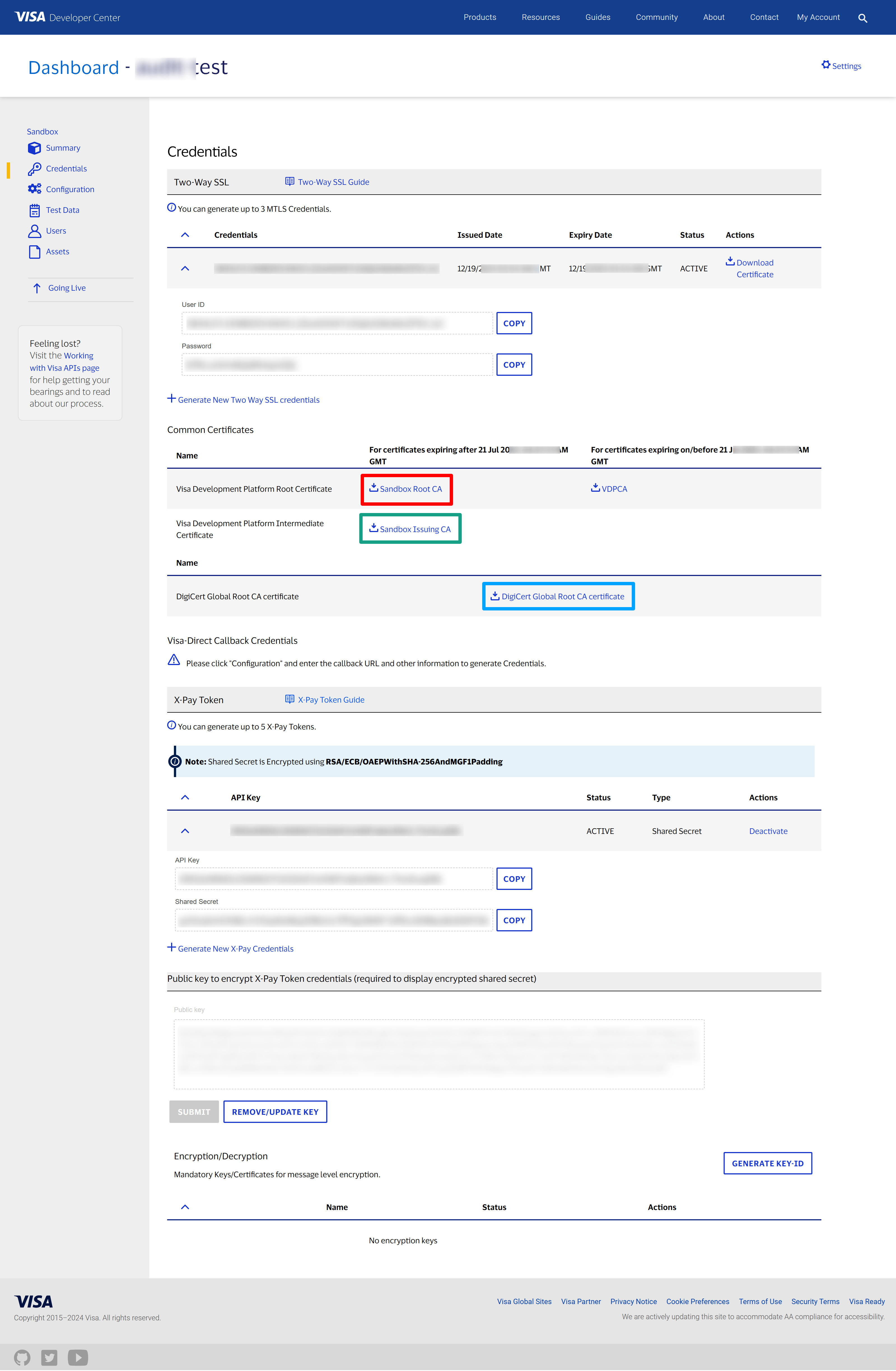Click the search magnifier icon in header
Viewport: 896px width, 1371px height.
click(x=862, y=18)
